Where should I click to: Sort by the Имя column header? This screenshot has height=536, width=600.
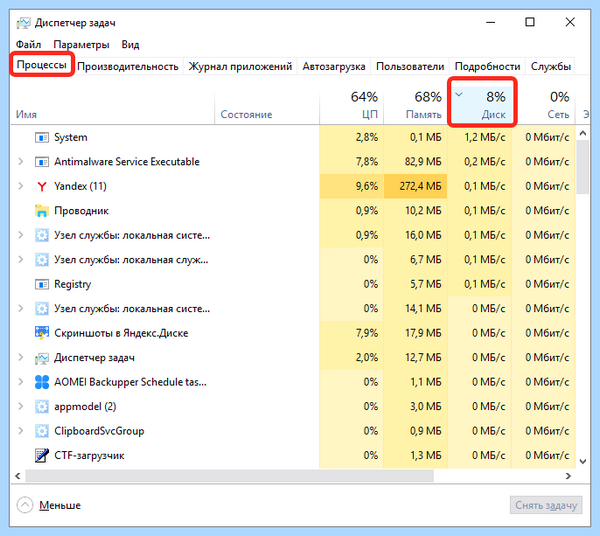coord(112,107)
